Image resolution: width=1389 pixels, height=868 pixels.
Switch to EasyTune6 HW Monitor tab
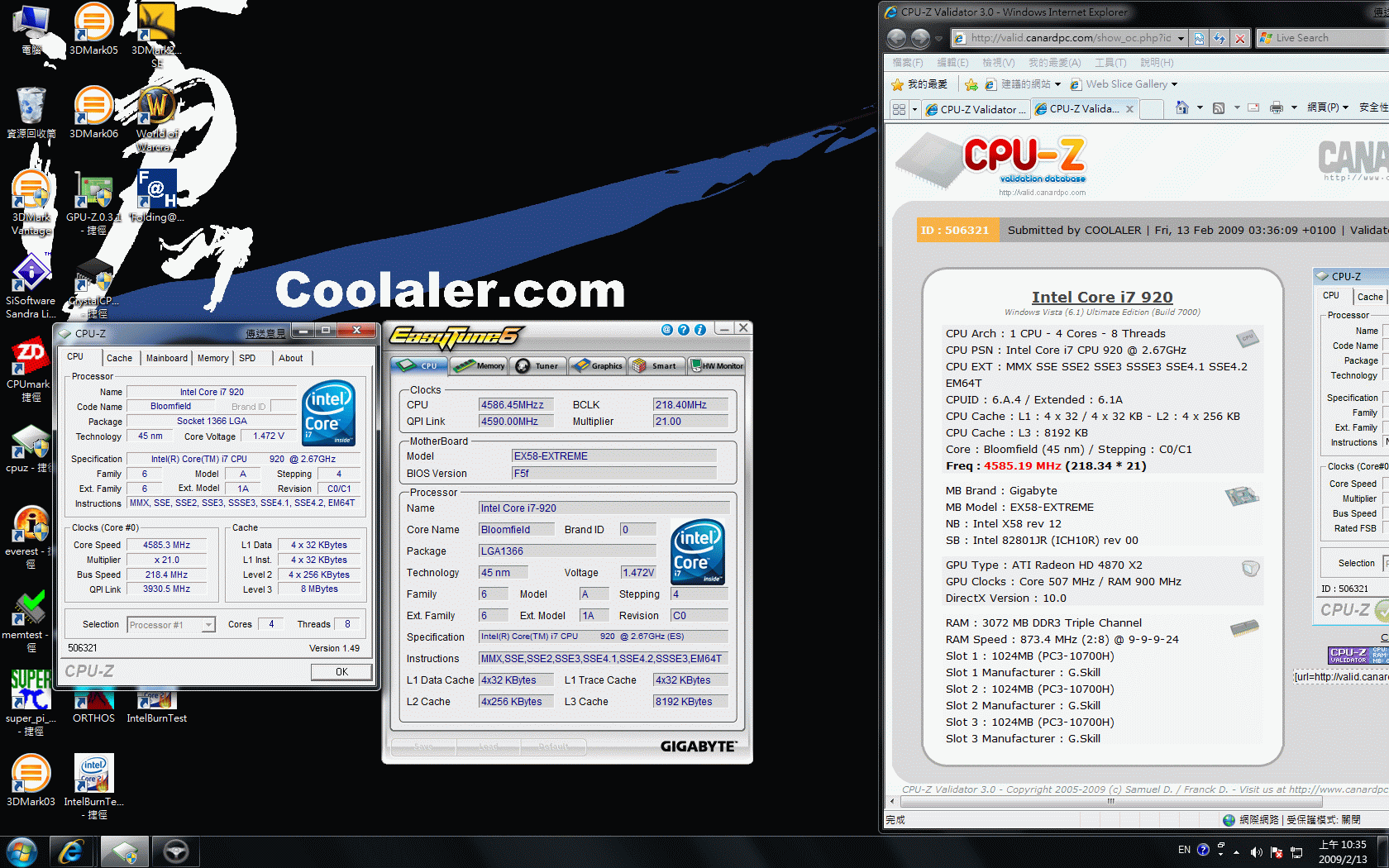pyautogui.click(x=716, y=365)
